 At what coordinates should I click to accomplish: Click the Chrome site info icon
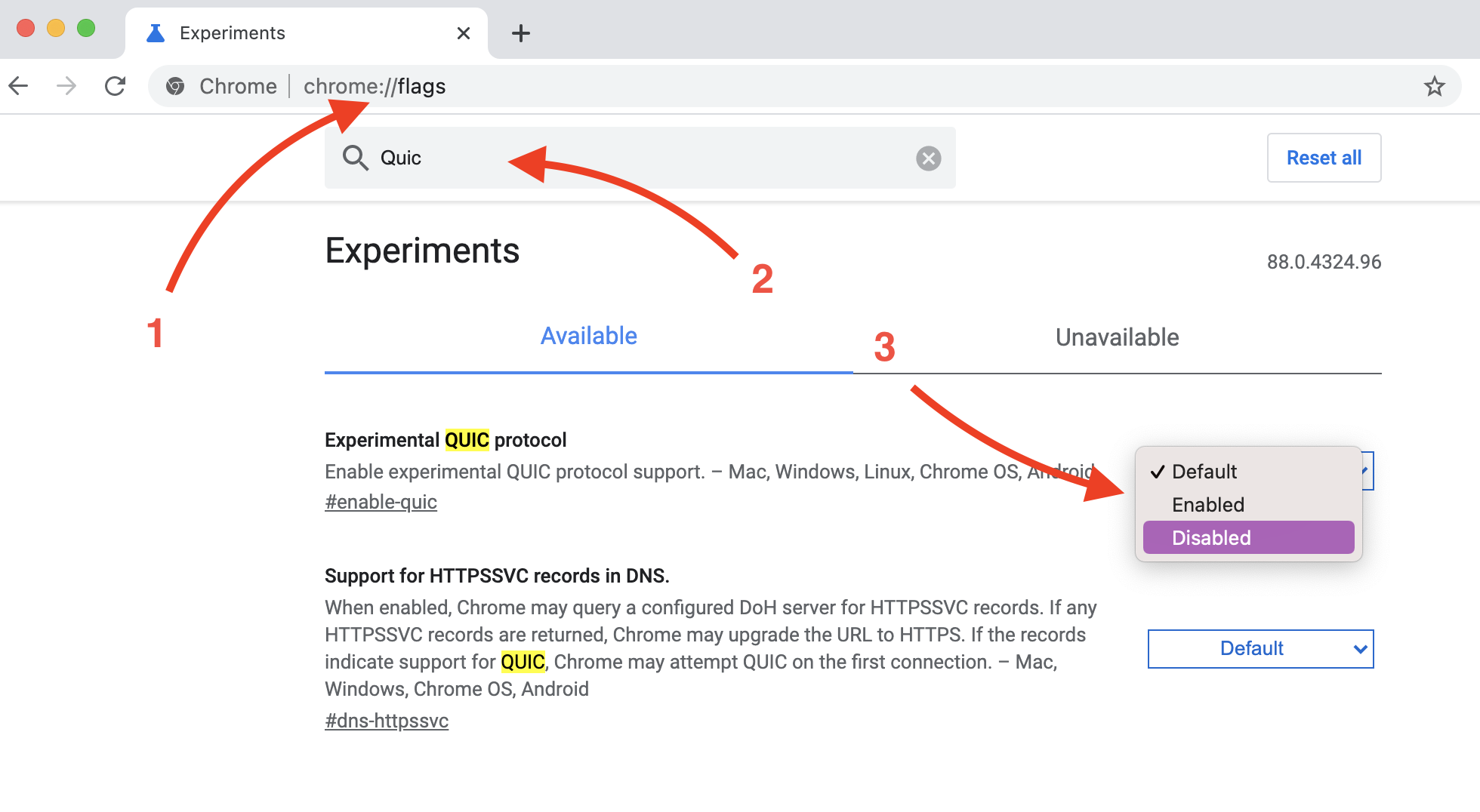175,86
